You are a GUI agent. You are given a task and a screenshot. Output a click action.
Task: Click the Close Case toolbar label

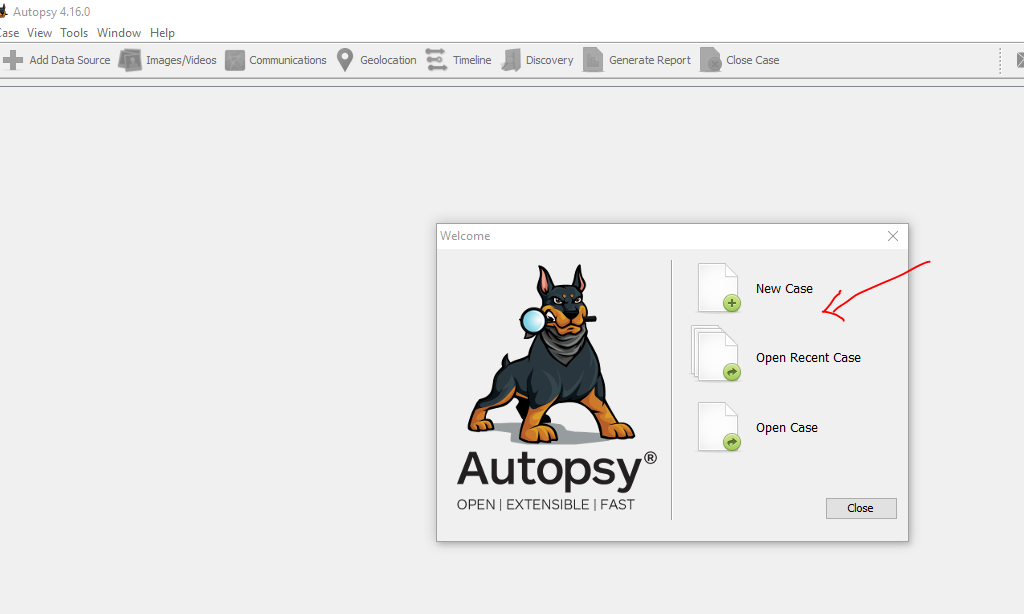(752, 60)
